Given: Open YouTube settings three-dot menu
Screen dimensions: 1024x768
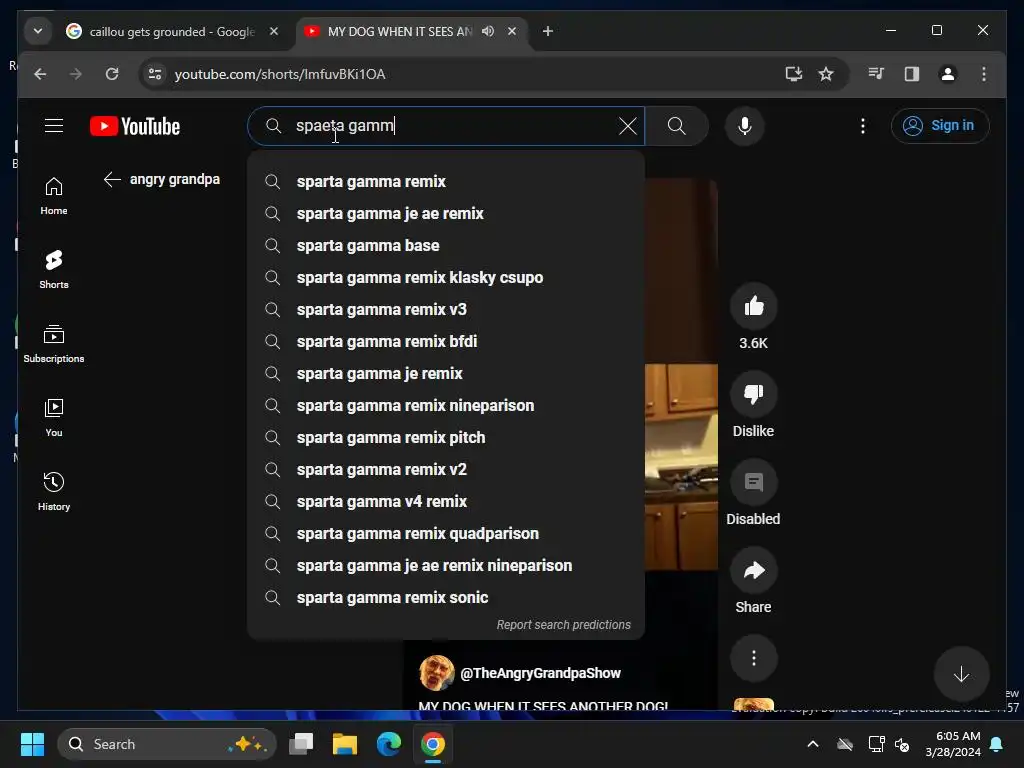Looking at the screenshot, I should (x=863, y=126).
